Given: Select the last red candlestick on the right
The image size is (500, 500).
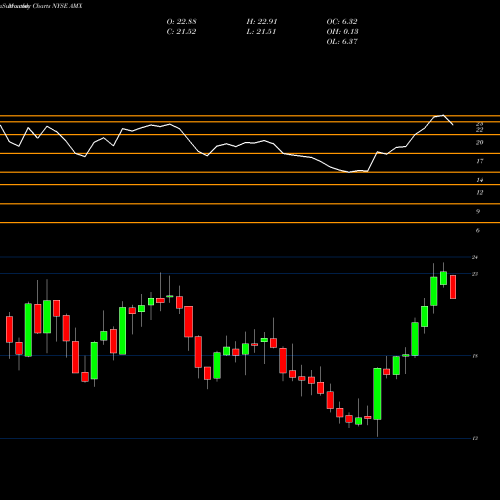Looking at the screenshot, I should [x=453, y=287].
